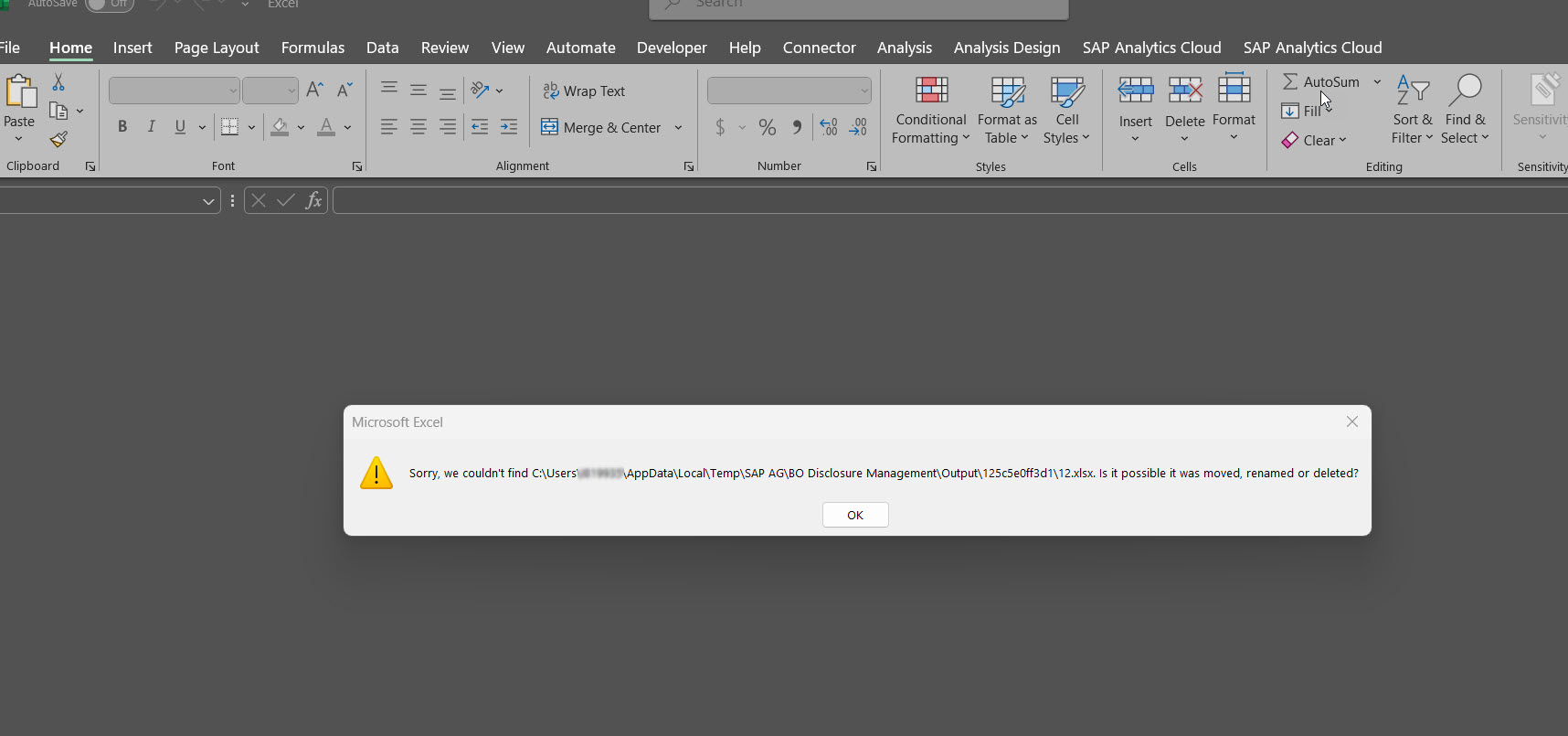Expand the Name Box dropdown
The width and height of the screenshot is (1568, 736).
(x=209, y=201)
